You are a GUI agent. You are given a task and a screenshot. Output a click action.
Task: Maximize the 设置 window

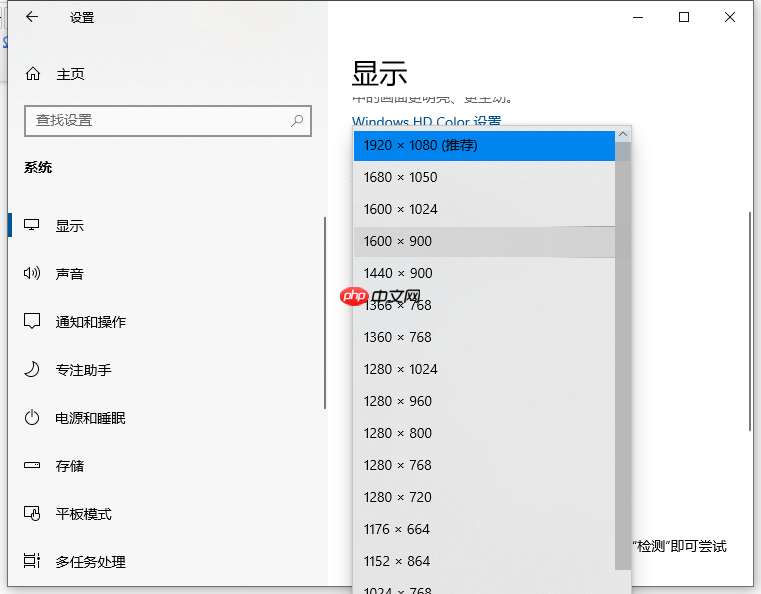click(x=684, y=17)
